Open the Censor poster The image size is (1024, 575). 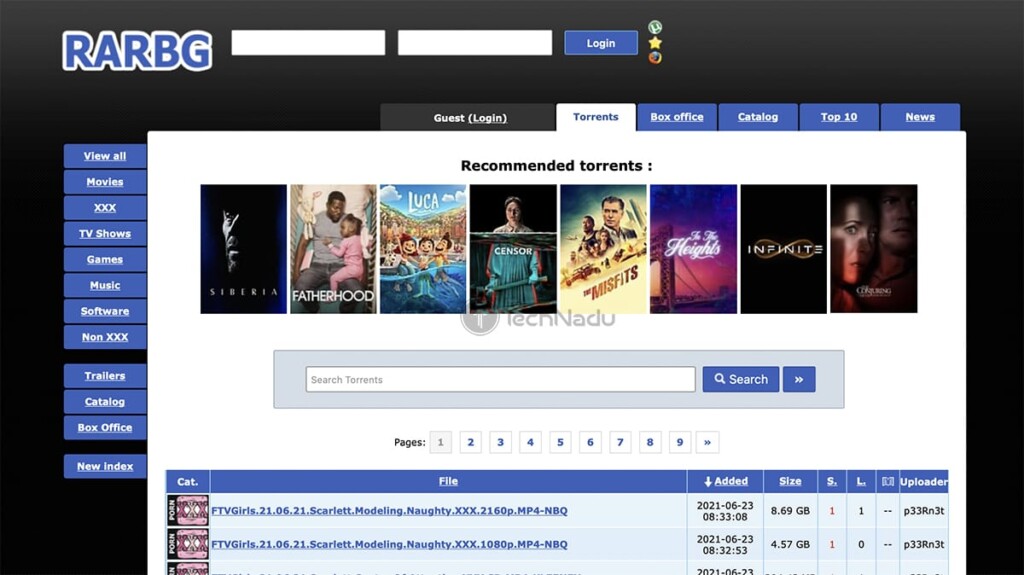(x=513, y=249)
